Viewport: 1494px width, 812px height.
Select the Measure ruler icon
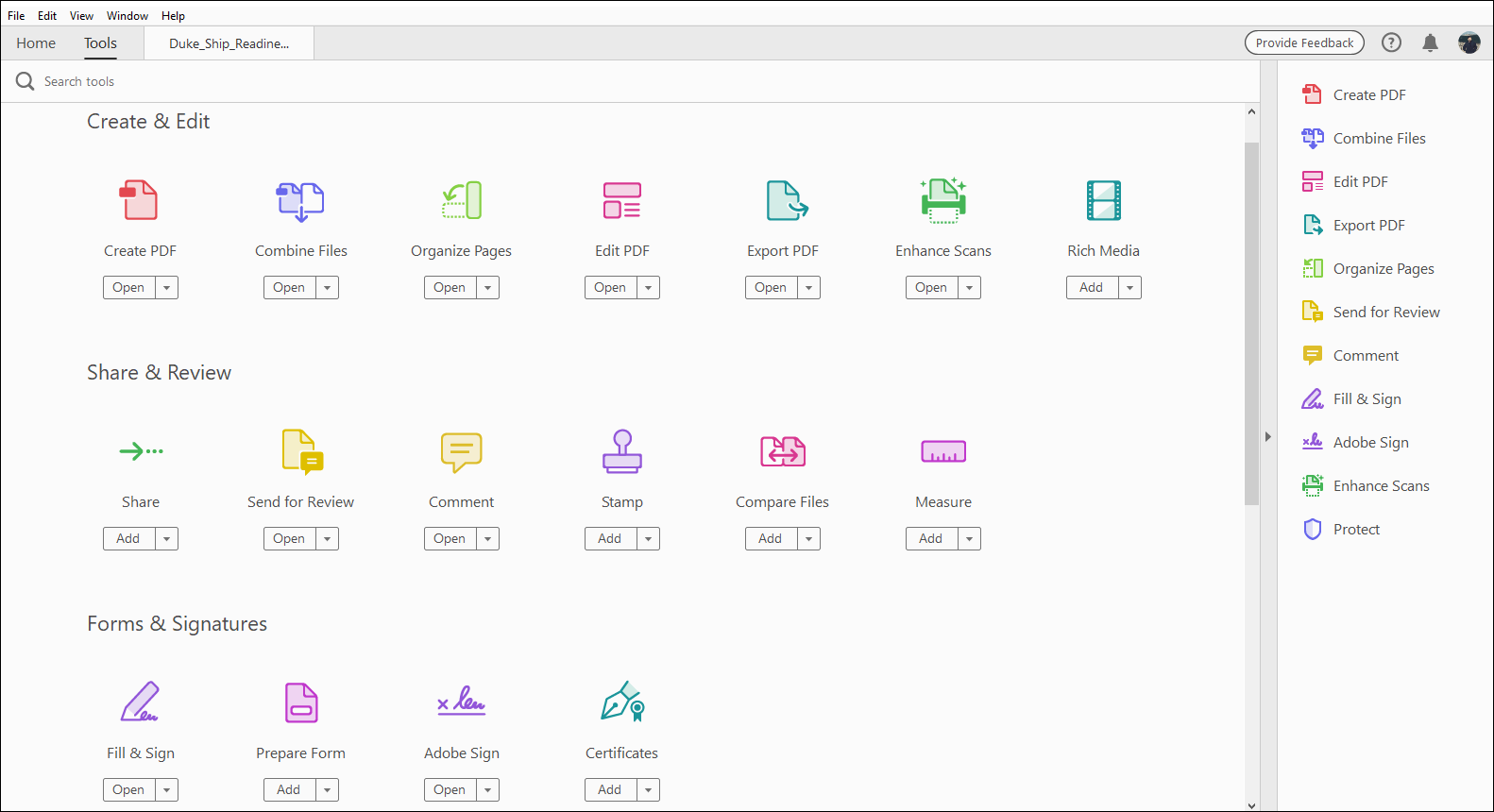pos(943,451)
